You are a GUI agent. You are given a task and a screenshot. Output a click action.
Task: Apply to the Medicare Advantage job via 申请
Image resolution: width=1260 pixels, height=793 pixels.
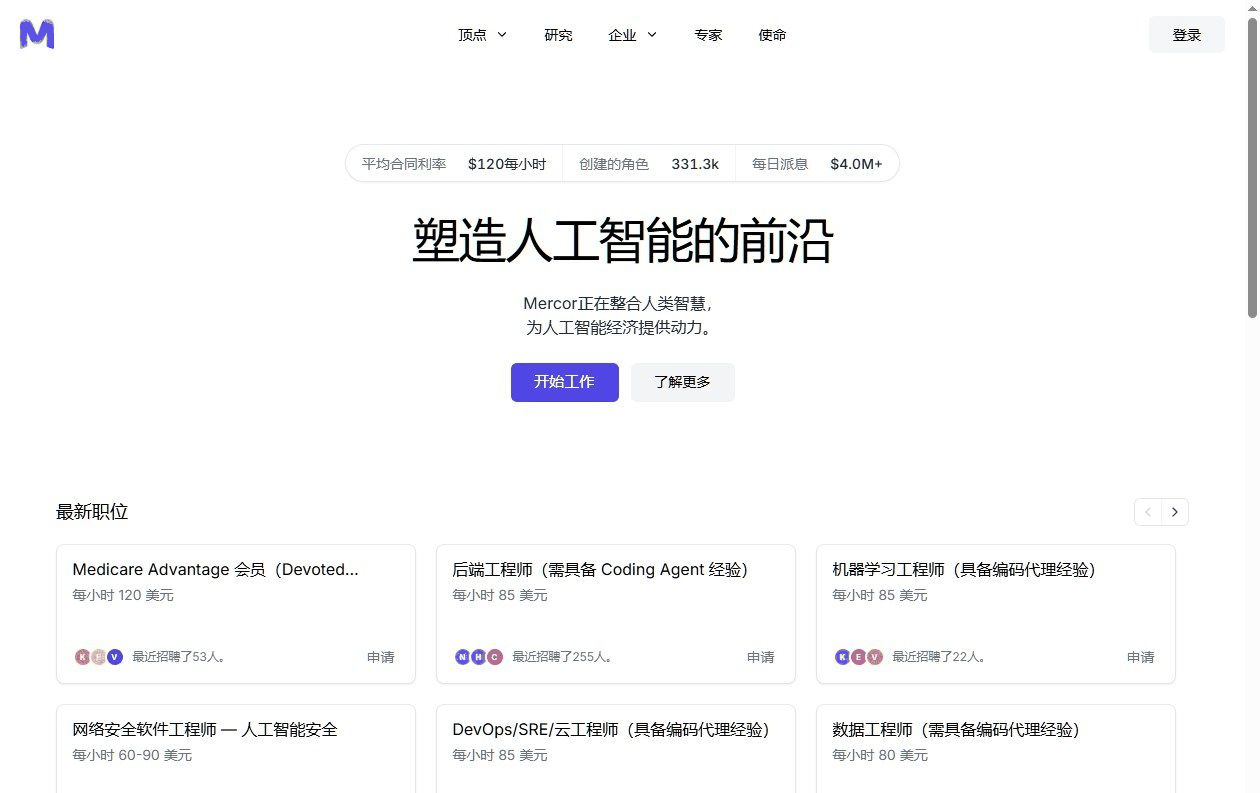tap(381, 657)
